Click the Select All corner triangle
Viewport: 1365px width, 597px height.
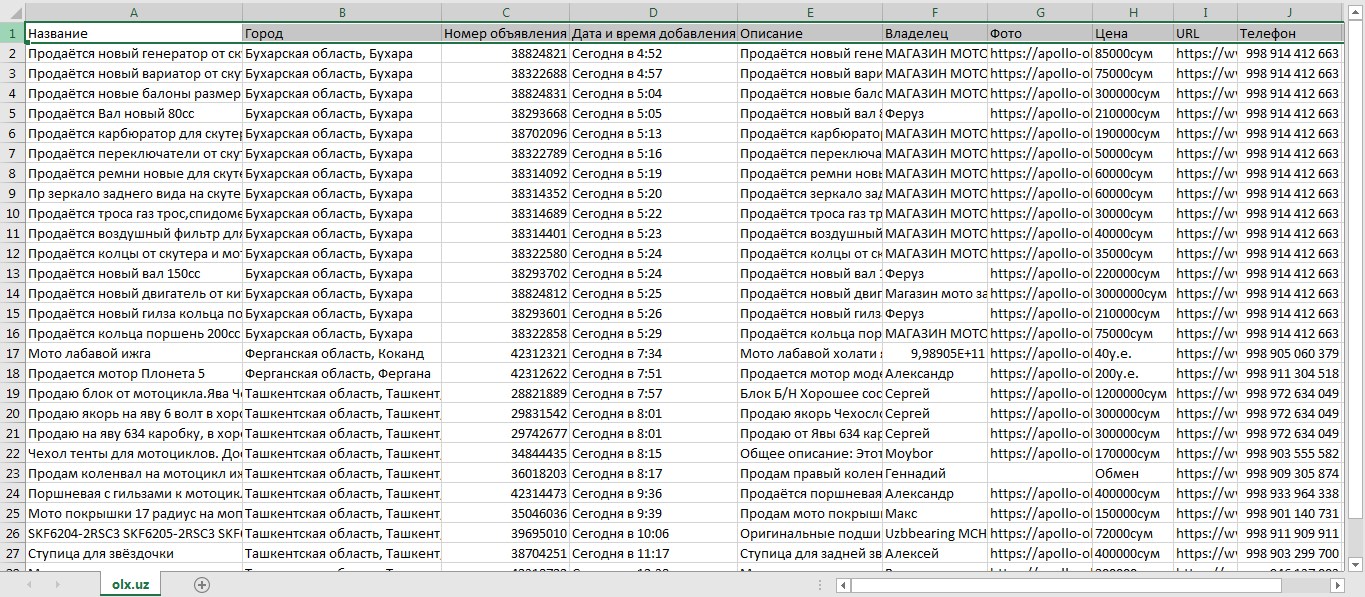12,12
